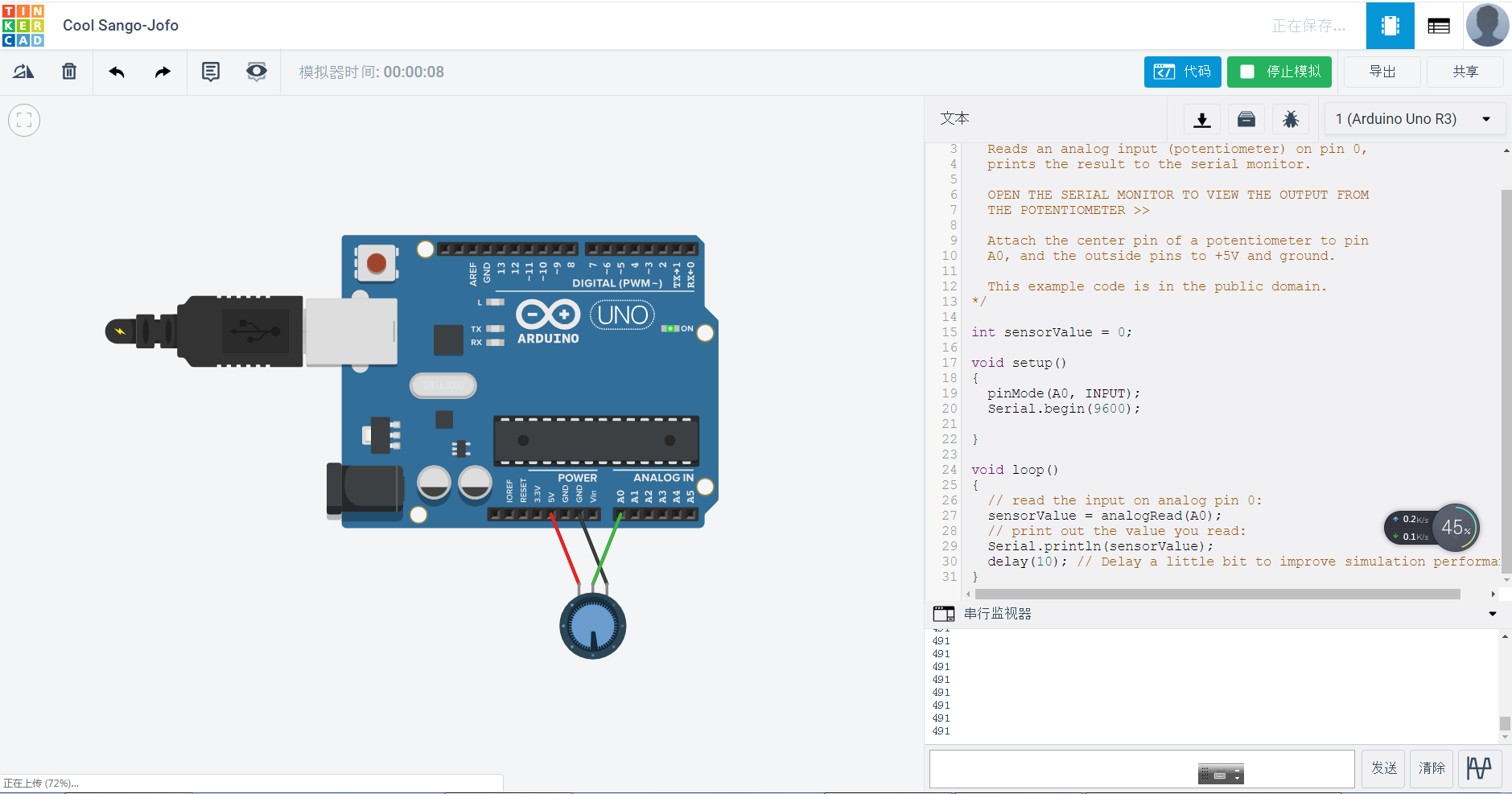The width and height of the screenshot is (1512, 794).
Task: Click the serial monitor input field
Action: point(1062,768)
